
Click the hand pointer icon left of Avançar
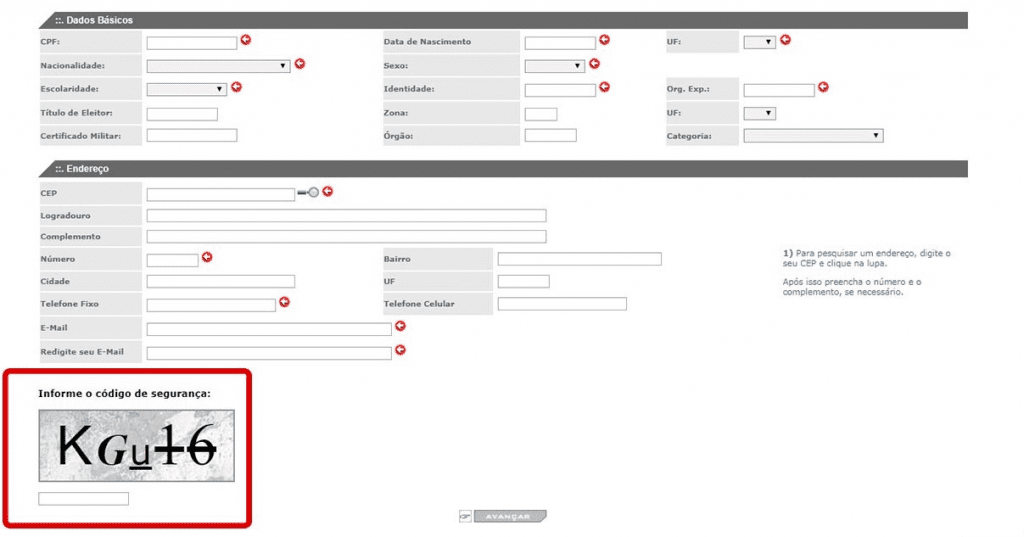pos(465,516)
